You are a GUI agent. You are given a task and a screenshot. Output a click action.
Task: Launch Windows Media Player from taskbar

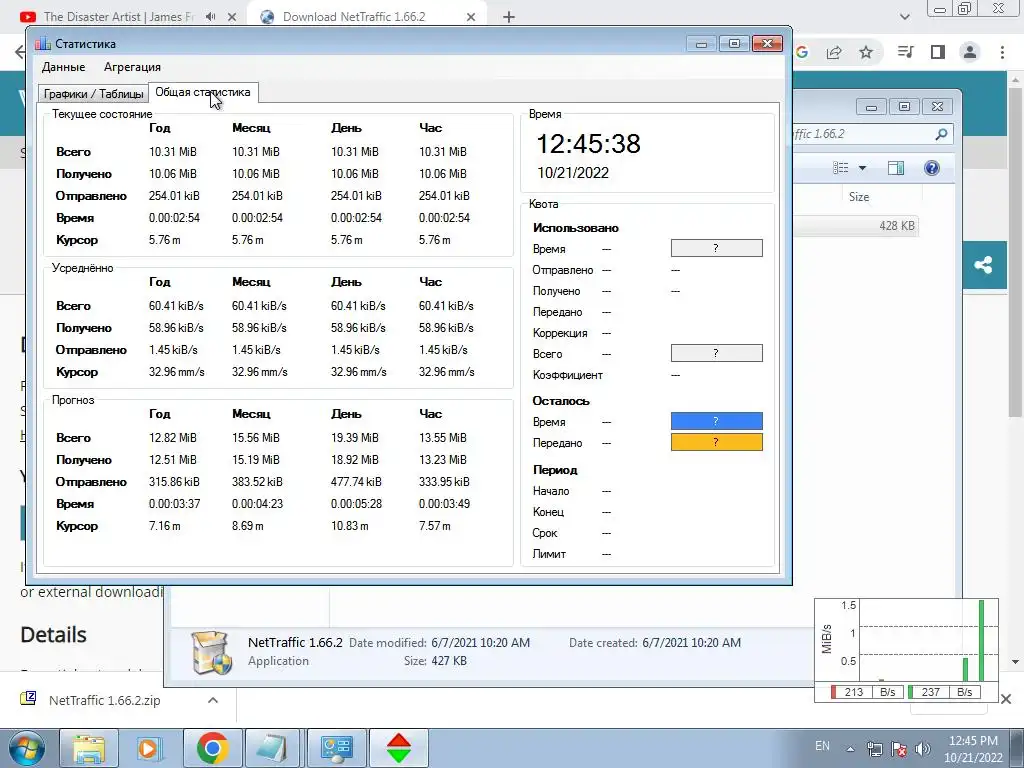pyautogui.click(x=150, y=748)
